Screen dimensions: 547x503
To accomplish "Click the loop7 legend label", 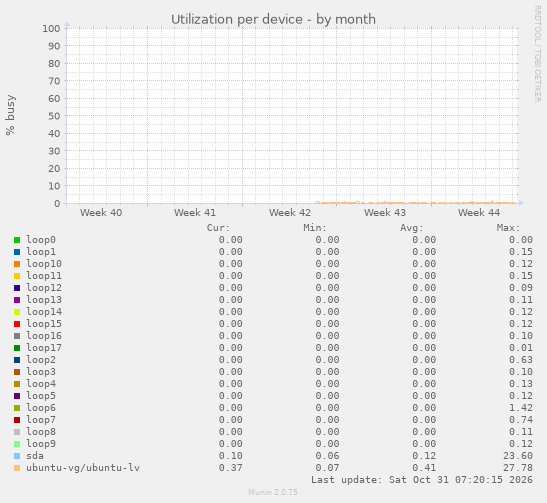I will 41,420.
